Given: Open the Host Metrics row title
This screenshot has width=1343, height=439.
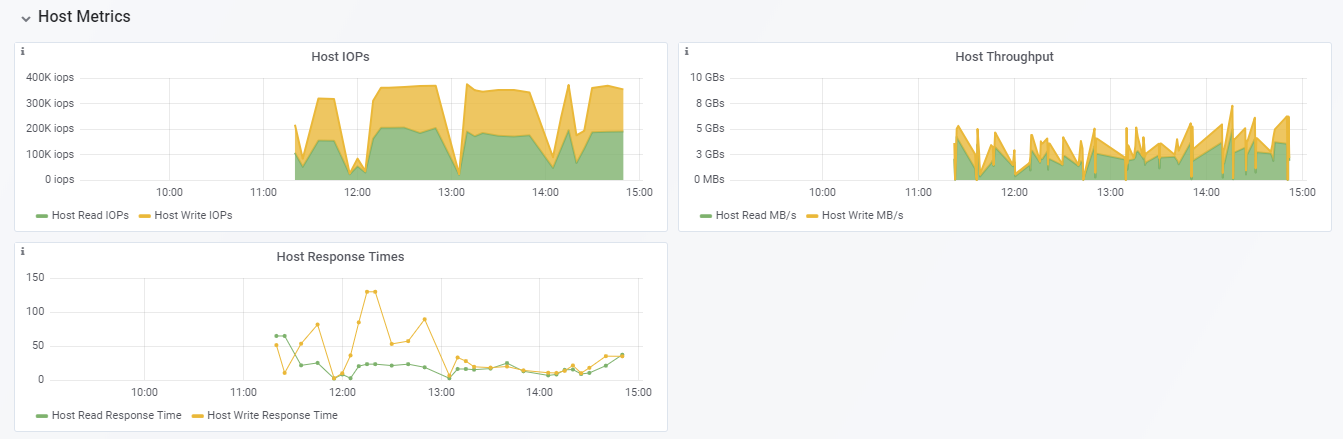Looking at the screenshot, I should [x=84, y=17].
